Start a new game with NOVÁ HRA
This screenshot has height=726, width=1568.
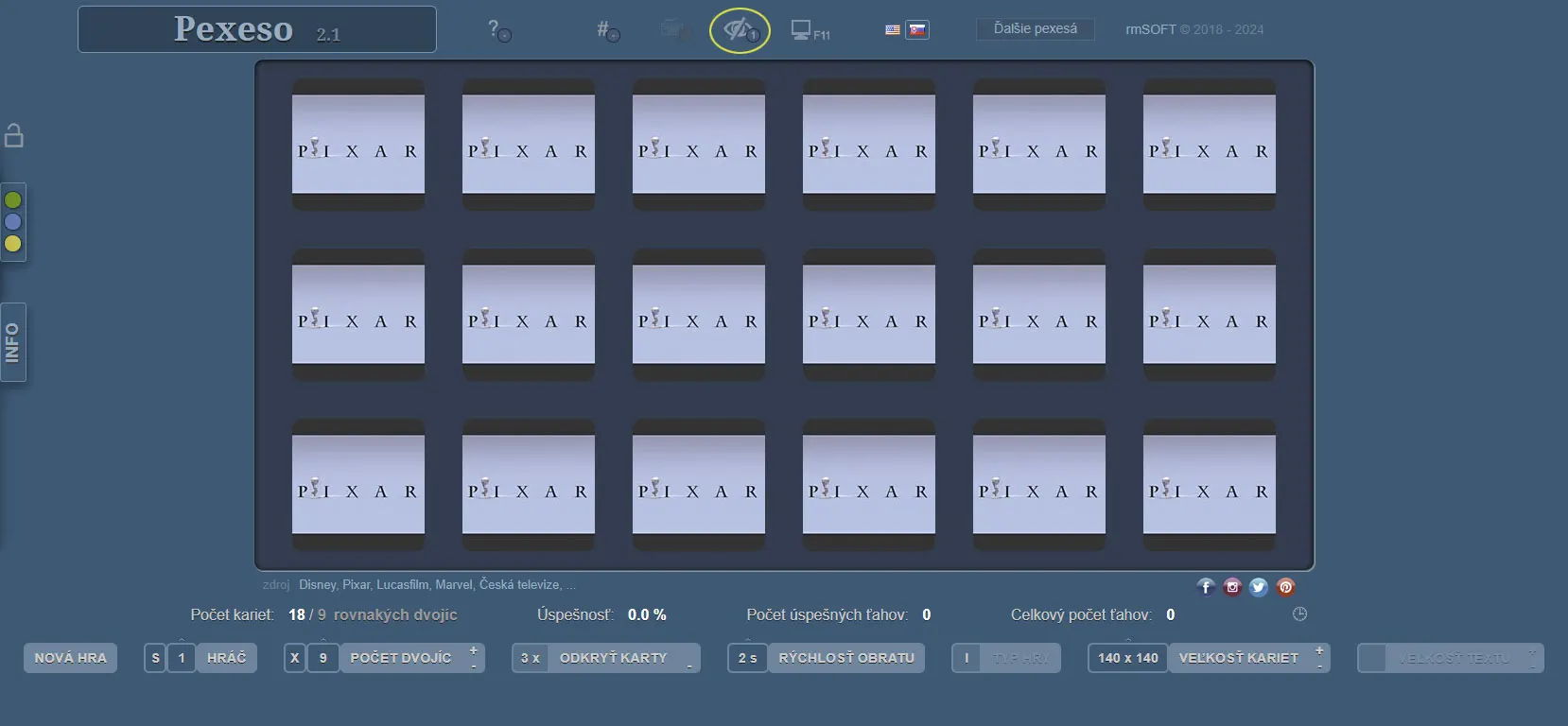[70, 658]
